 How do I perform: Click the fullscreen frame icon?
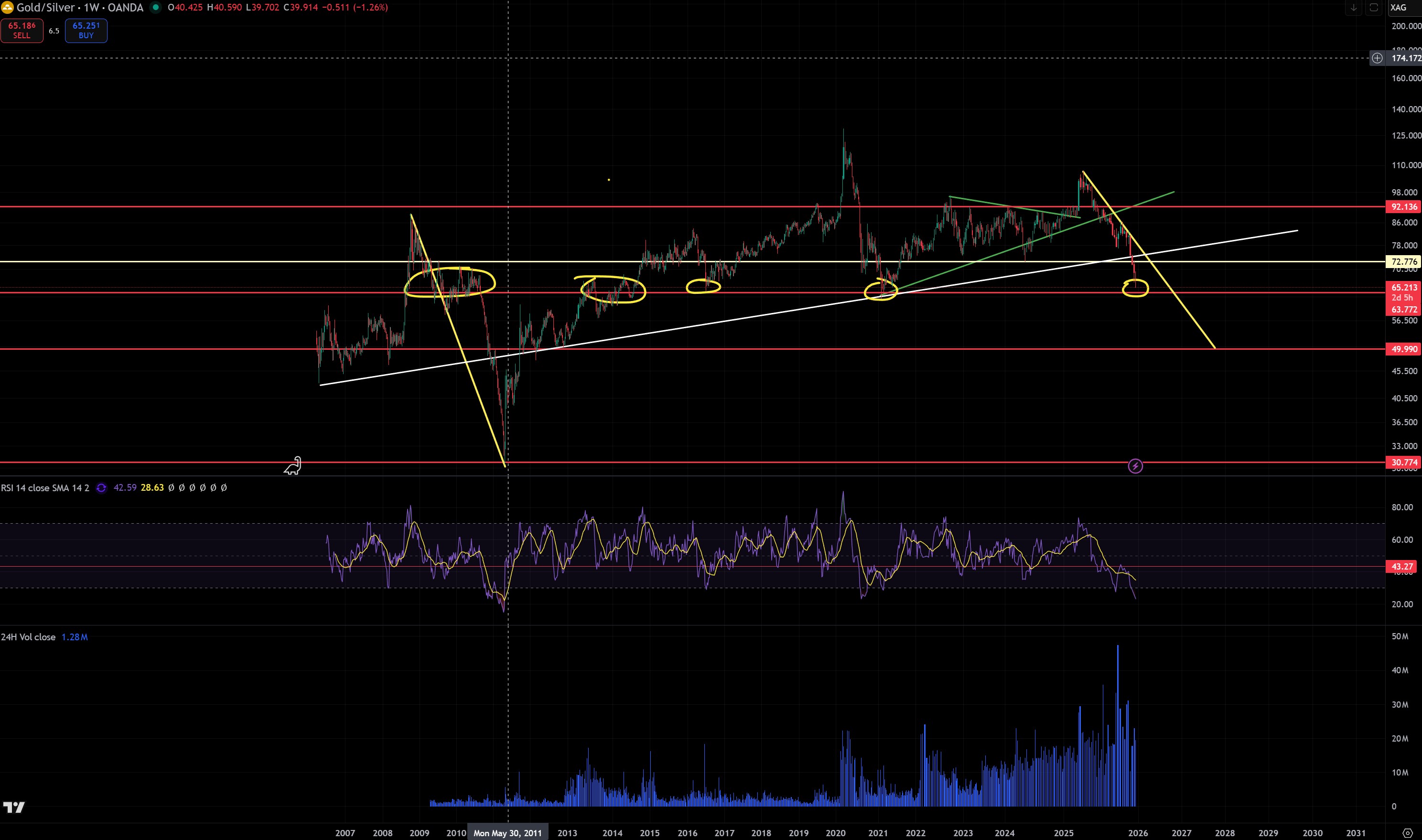[1373, 7]
